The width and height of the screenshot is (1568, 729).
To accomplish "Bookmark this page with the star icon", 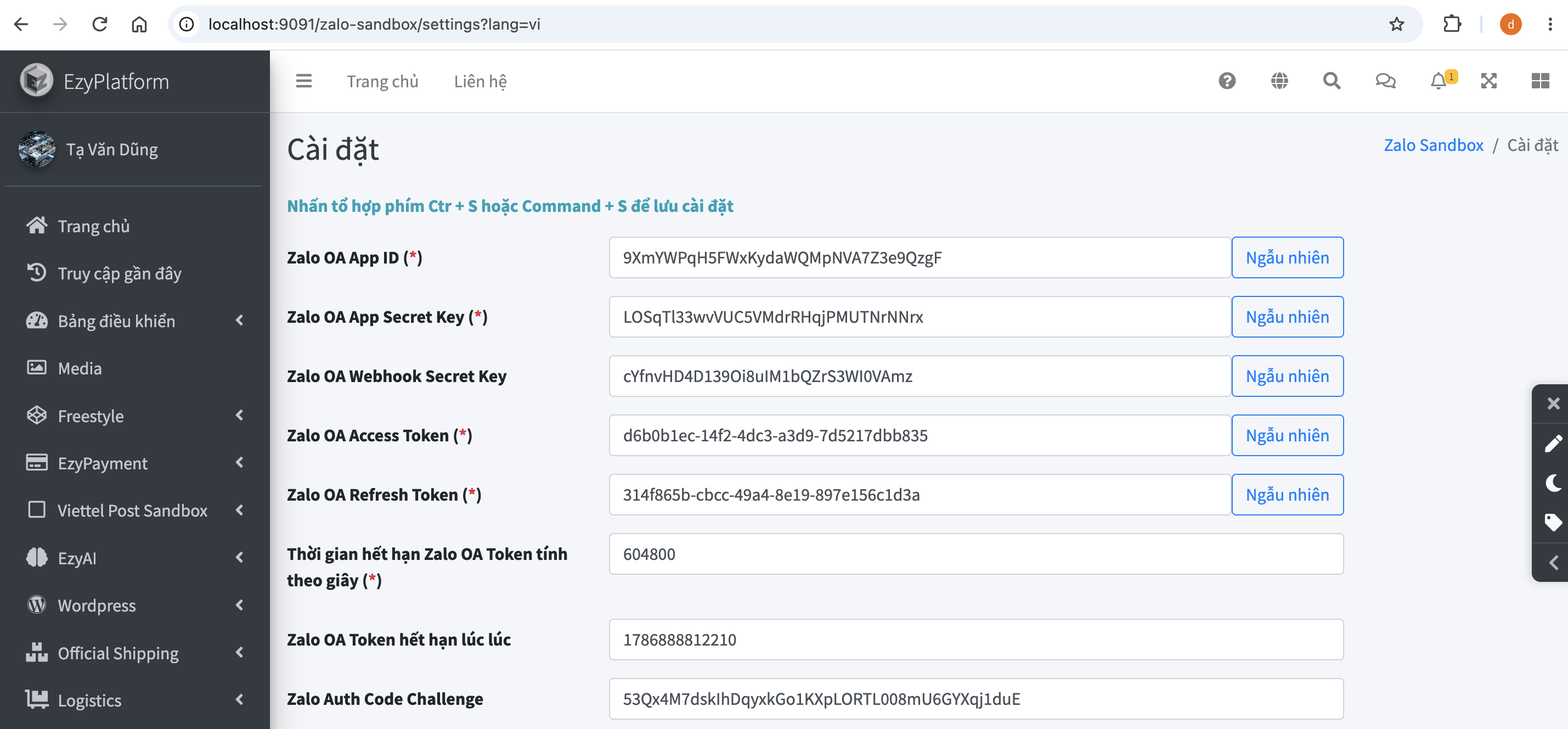I will pyautogui.click(x=1396, y=24).
